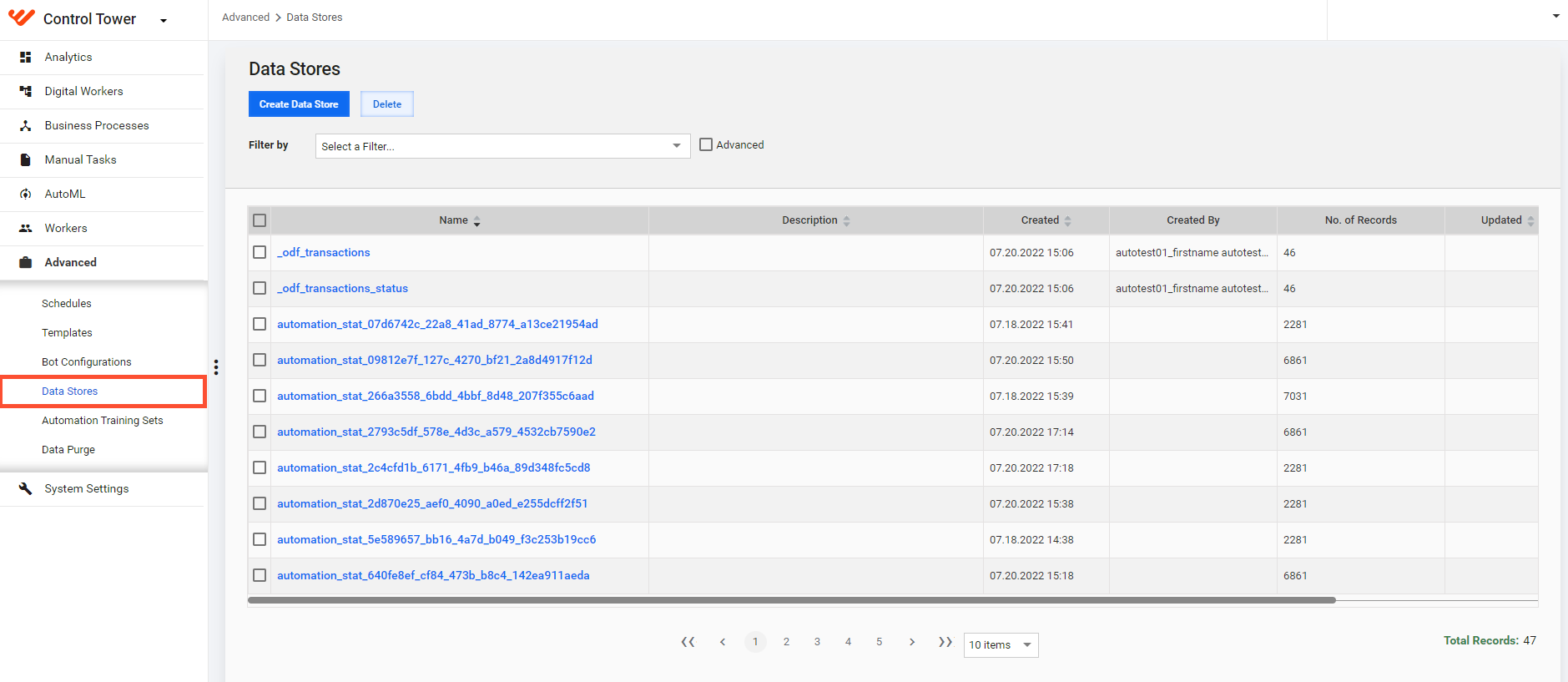The height and width of the screenshot is (682, 1568).
Task: Click the System Settings wrench icon
Action: (x=26, y=488)
